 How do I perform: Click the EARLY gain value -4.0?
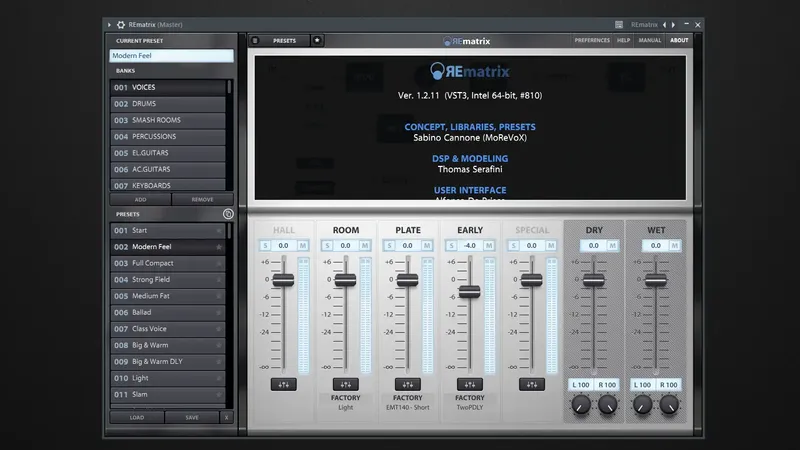point(470,245)
